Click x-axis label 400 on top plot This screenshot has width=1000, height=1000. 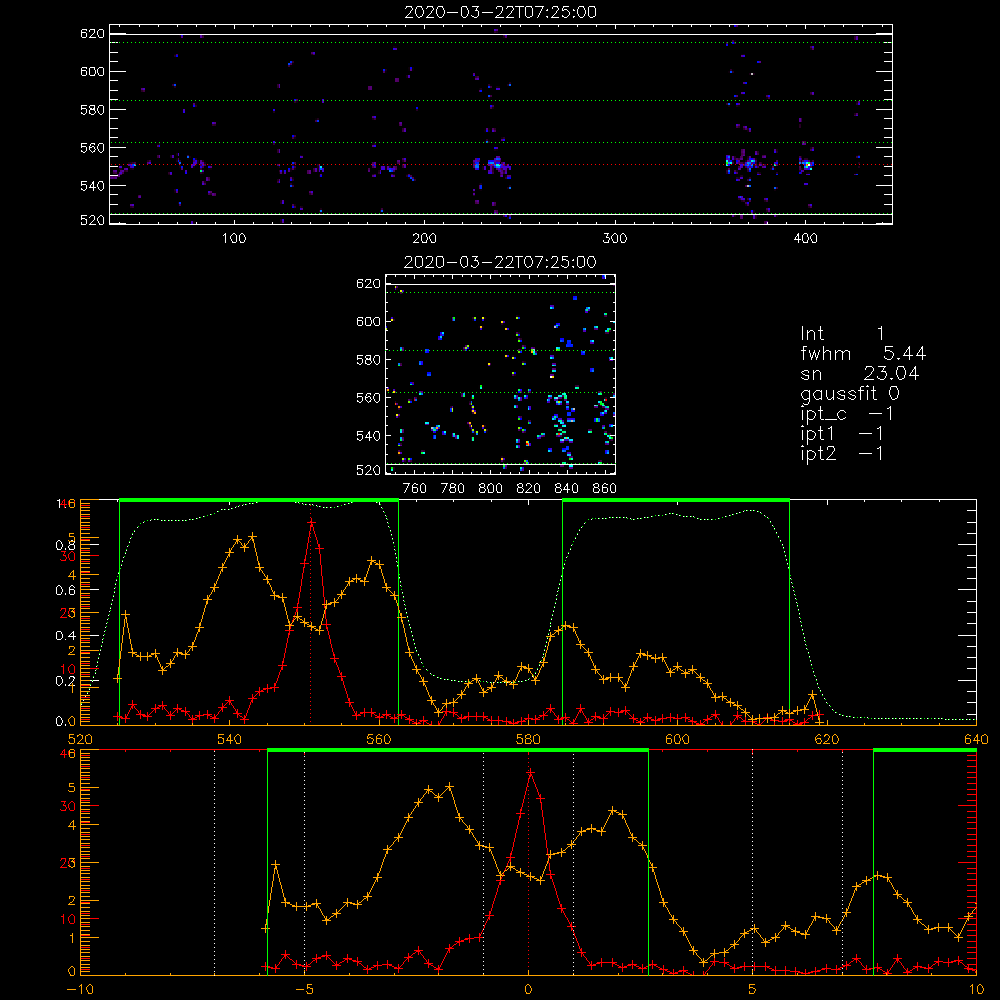click(x=805, y=239)
